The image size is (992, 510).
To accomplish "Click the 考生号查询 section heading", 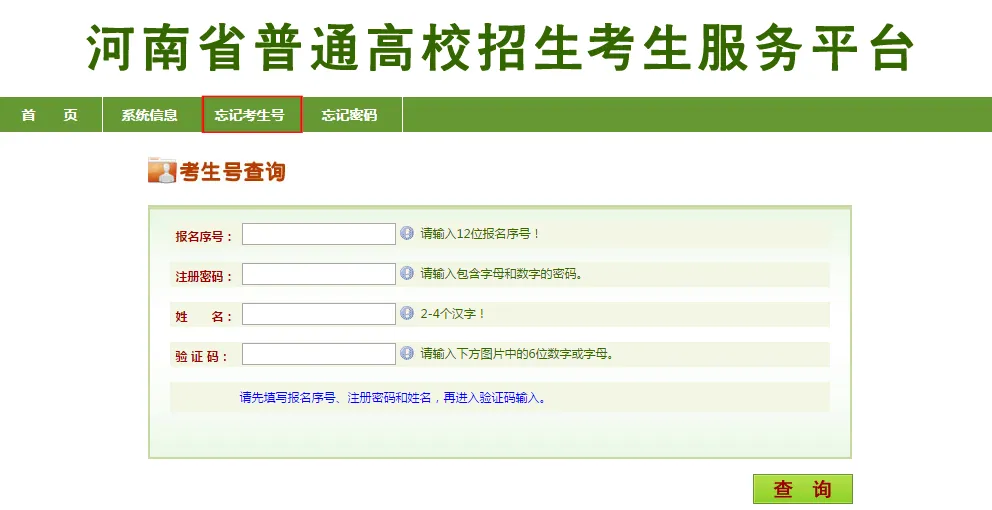I will 232,172.
